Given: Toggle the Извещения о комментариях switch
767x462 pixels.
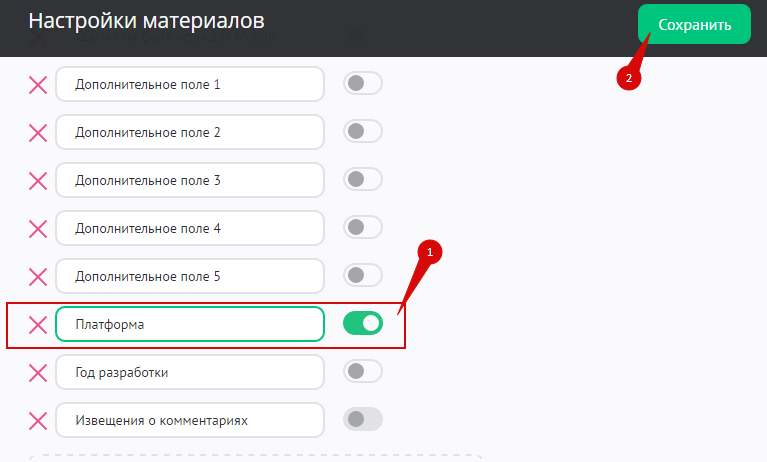Looking at the screenshot, I should tap(362, 420).
